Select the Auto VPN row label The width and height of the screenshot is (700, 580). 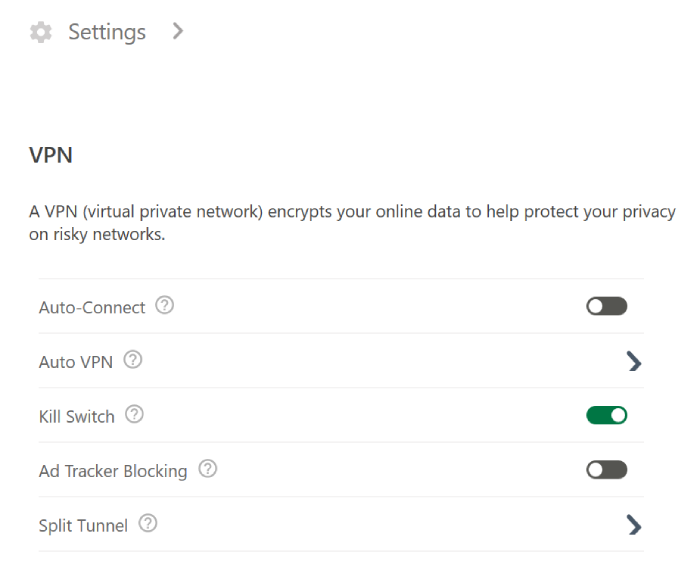(76, 362)
